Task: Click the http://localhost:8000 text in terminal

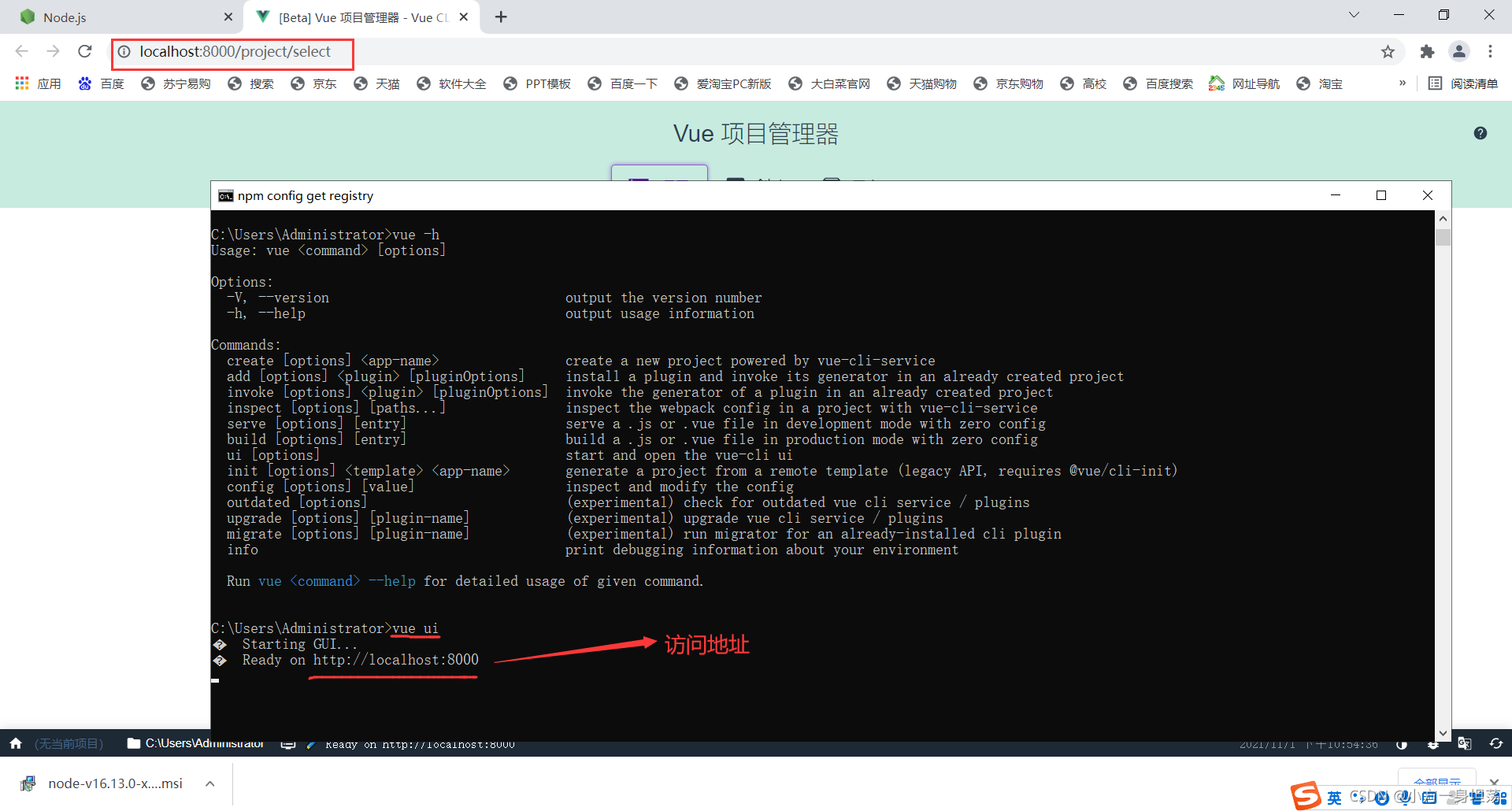Action: (x=396, y=660)
